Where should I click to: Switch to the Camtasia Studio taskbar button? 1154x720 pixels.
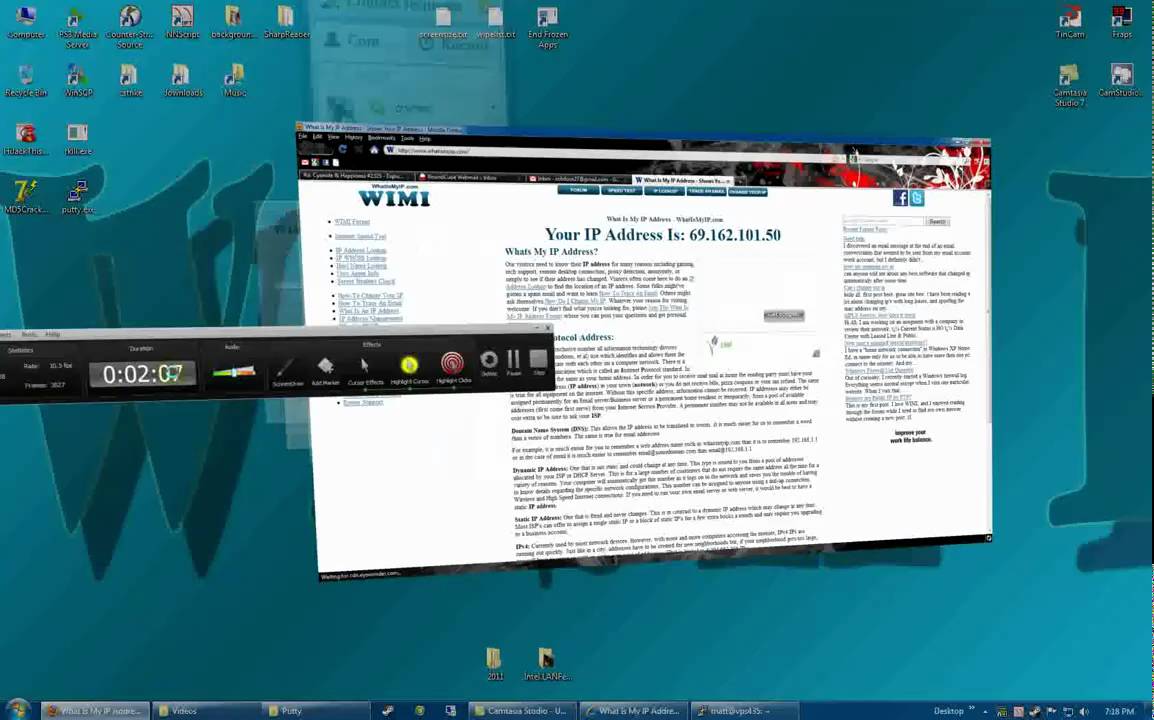523,710
